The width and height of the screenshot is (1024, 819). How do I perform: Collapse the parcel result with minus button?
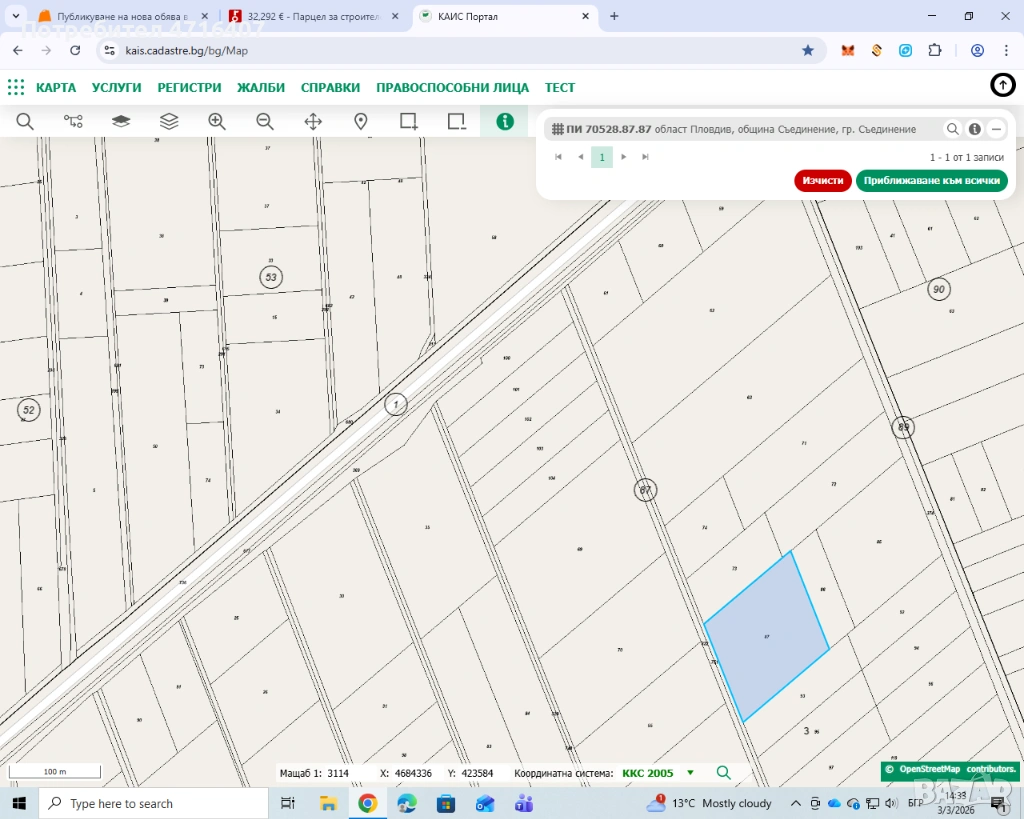tap(996, 129)
